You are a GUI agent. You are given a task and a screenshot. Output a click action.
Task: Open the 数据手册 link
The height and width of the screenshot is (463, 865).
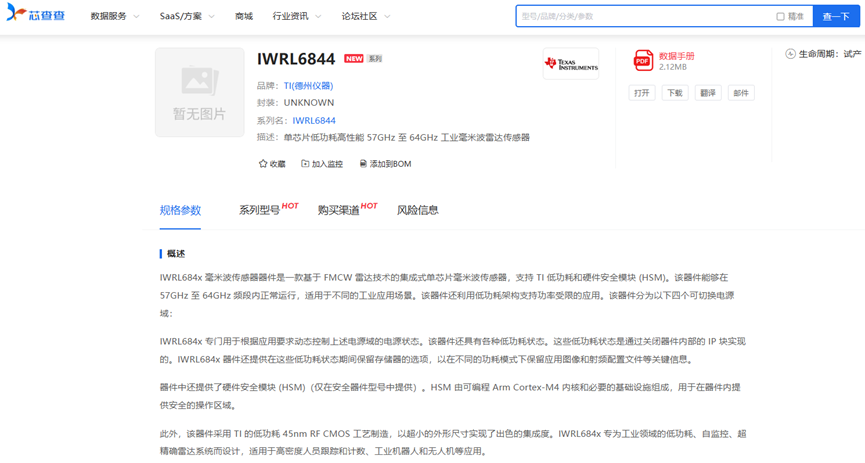pos(676,56)
